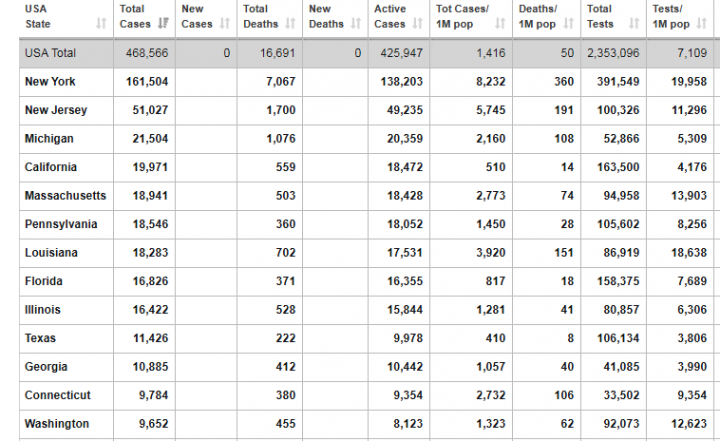Image resolution: width=720 pixels, height=441 pixels.
Task: Click Michigan total deaths 1,076
Action: pyautogui.click(x=281, y=139)
